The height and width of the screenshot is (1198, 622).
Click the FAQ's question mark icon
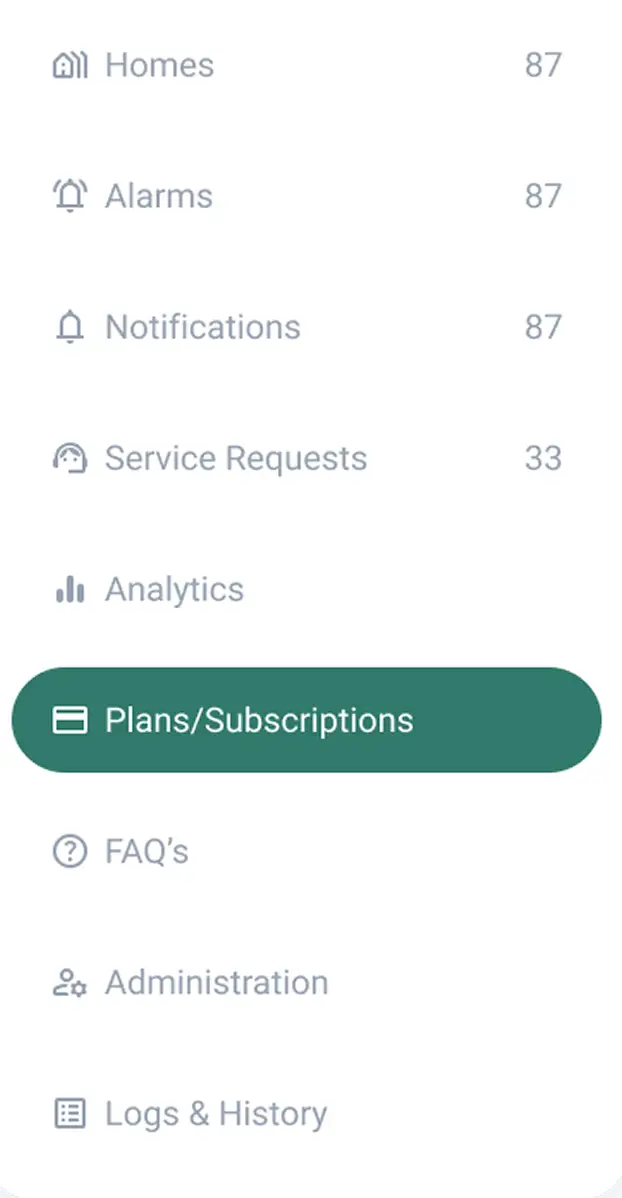click(69, 851)
